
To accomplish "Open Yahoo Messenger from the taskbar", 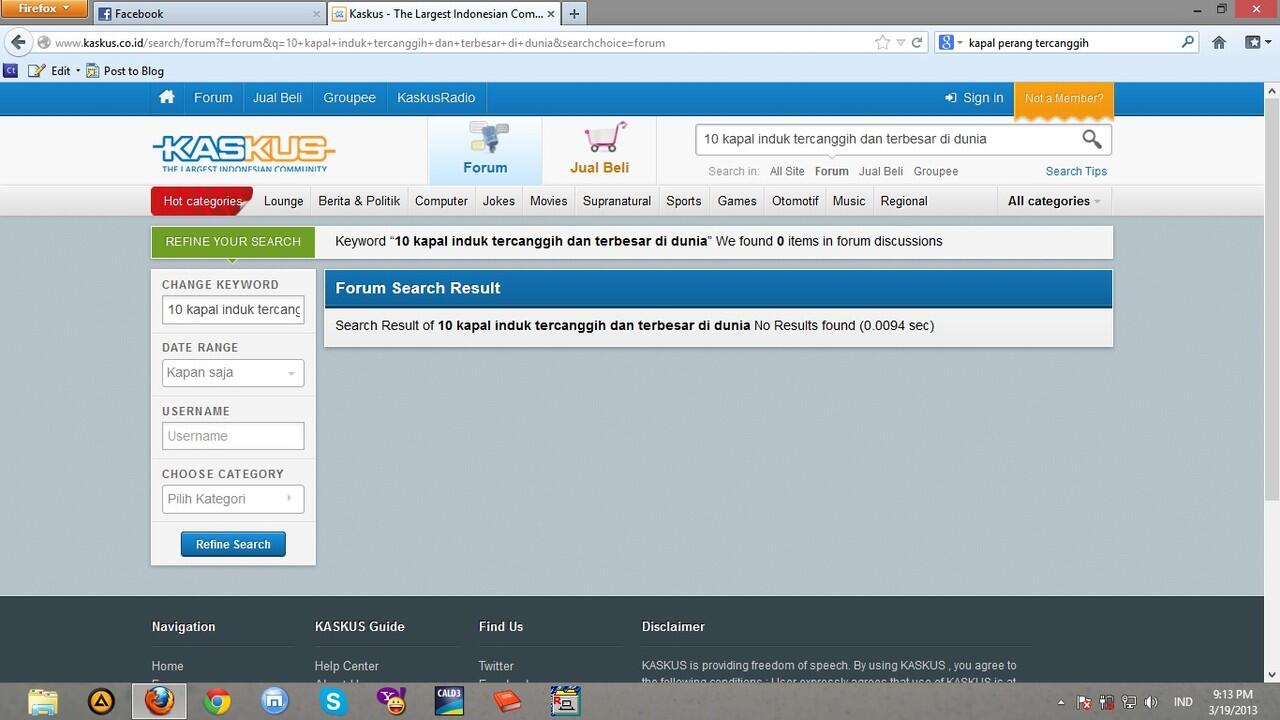I will point(391,701).
